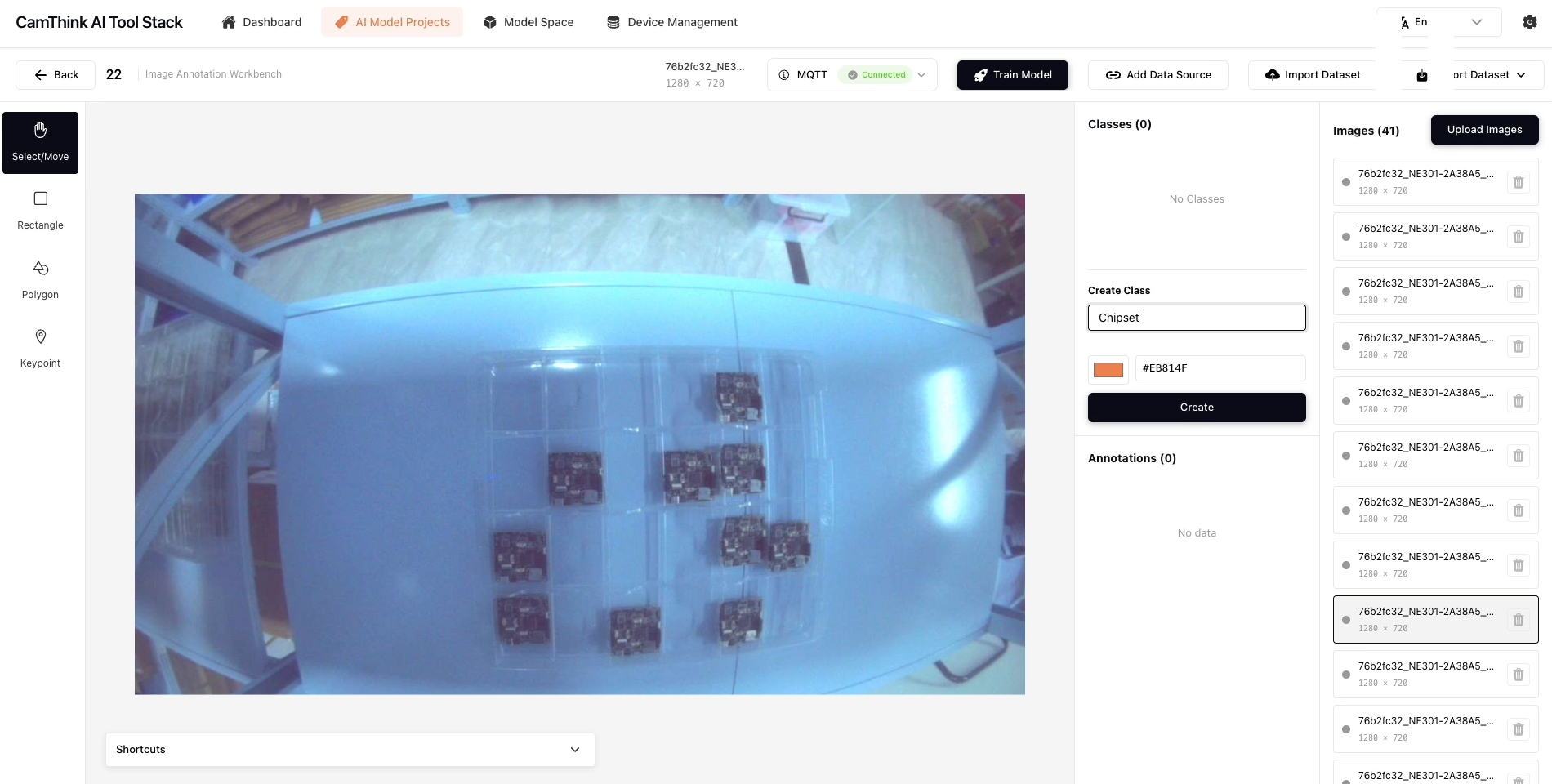Activate the Select/Move hand tool

click(40, 142)
